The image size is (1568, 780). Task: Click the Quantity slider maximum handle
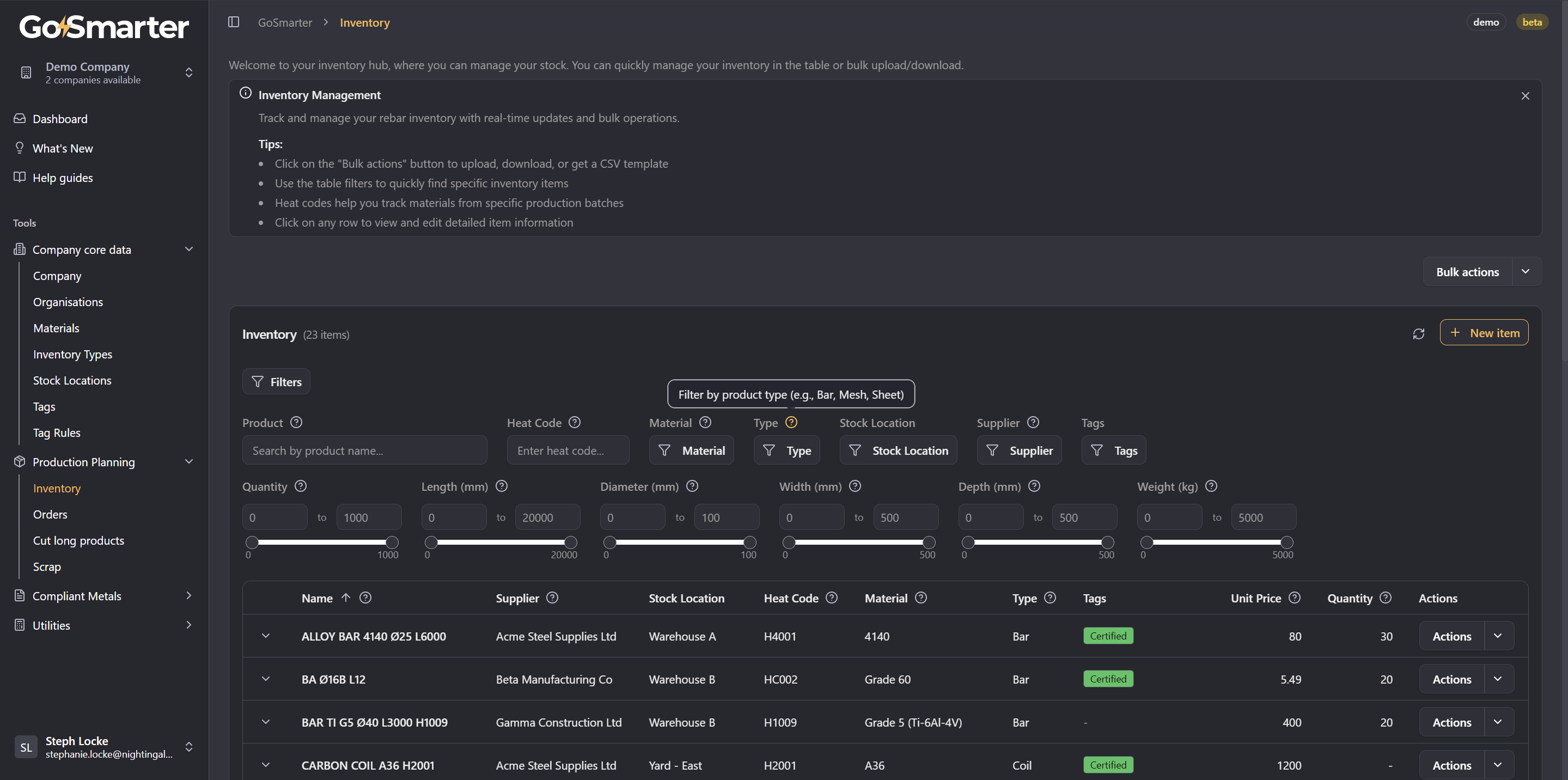coord(393,542)
